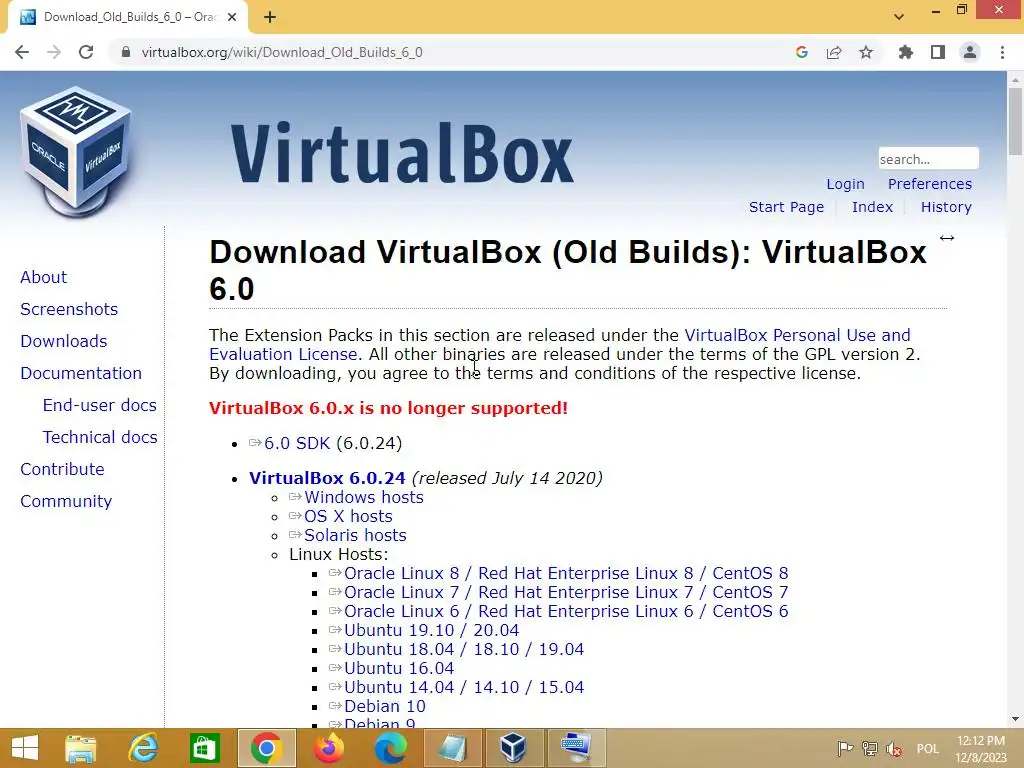Click the VirtualBox cube logo

pyautogui.click(x=74, y=152)
